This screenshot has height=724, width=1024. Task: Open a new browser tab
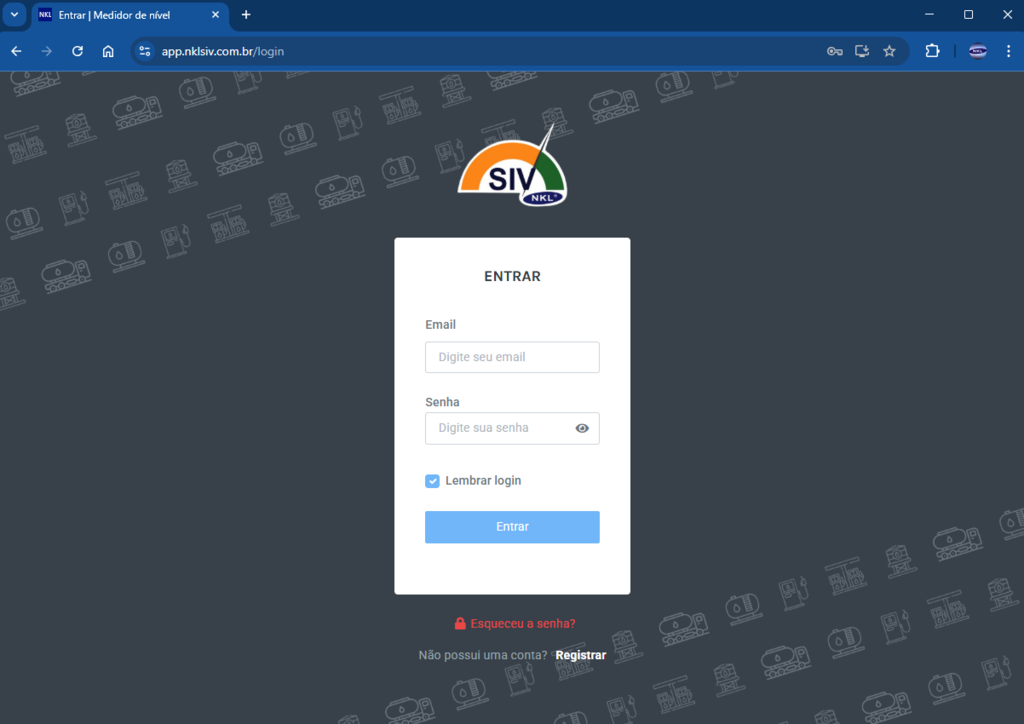pos(246,14)
